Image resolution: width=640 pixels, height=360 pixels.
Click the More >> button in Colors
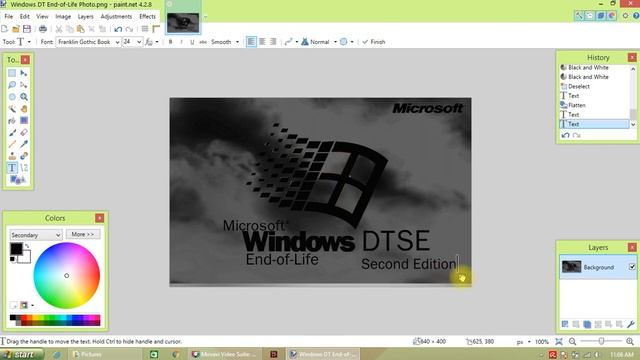[x=83, y=234]
